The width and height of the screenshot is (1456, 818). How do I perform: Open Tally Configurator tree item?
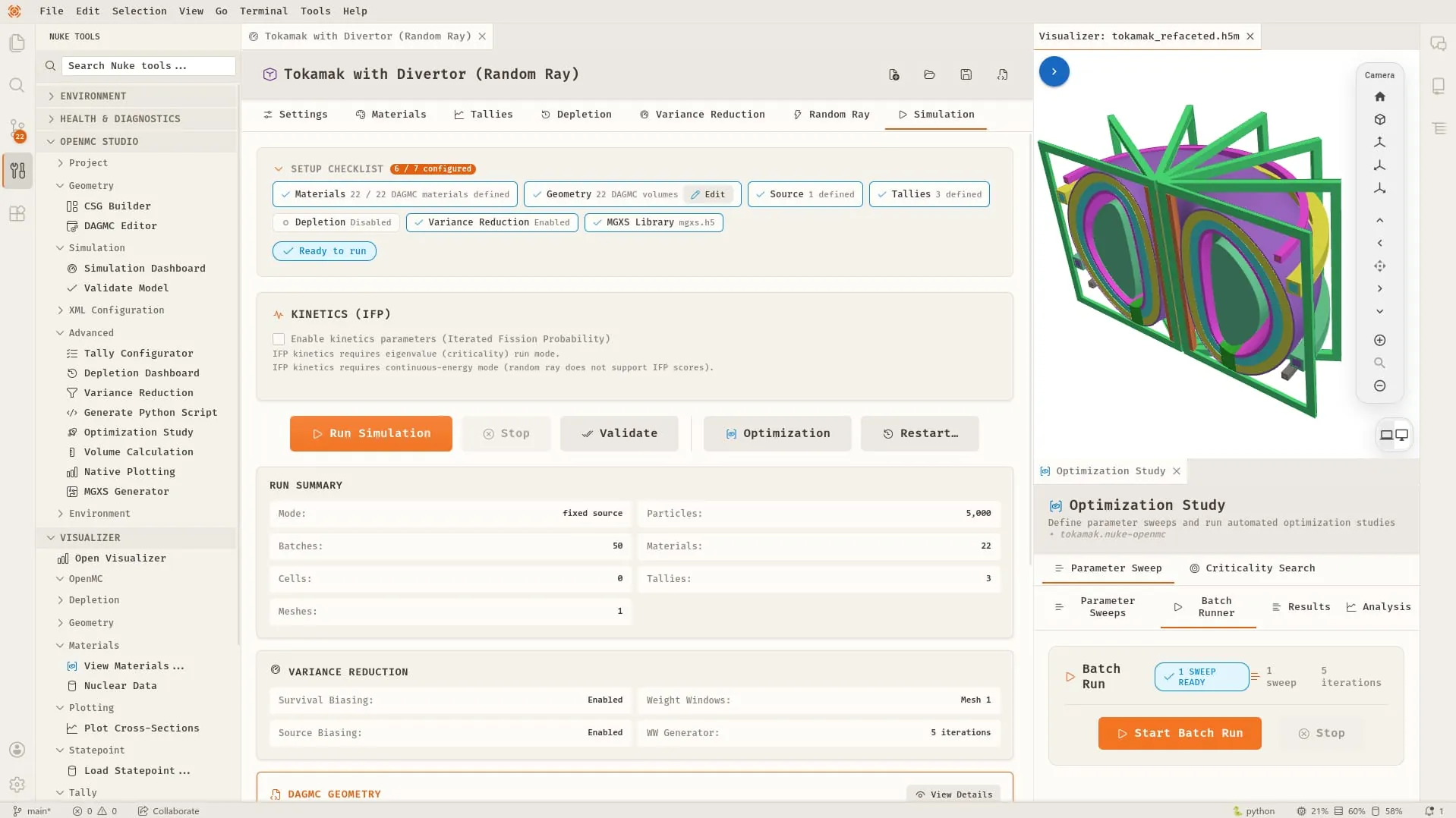[x=138, y=354]
